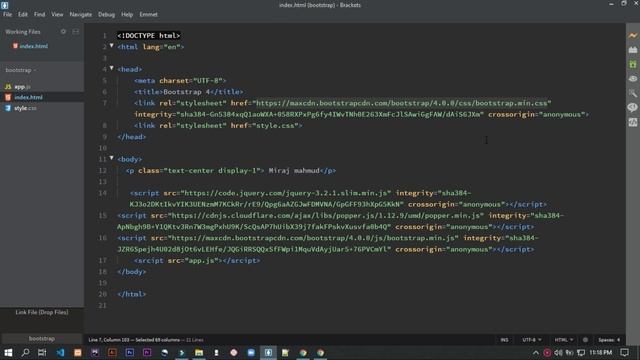
Task: Open the bootstrap project dropdown
Action: click(x=21, y=70)
